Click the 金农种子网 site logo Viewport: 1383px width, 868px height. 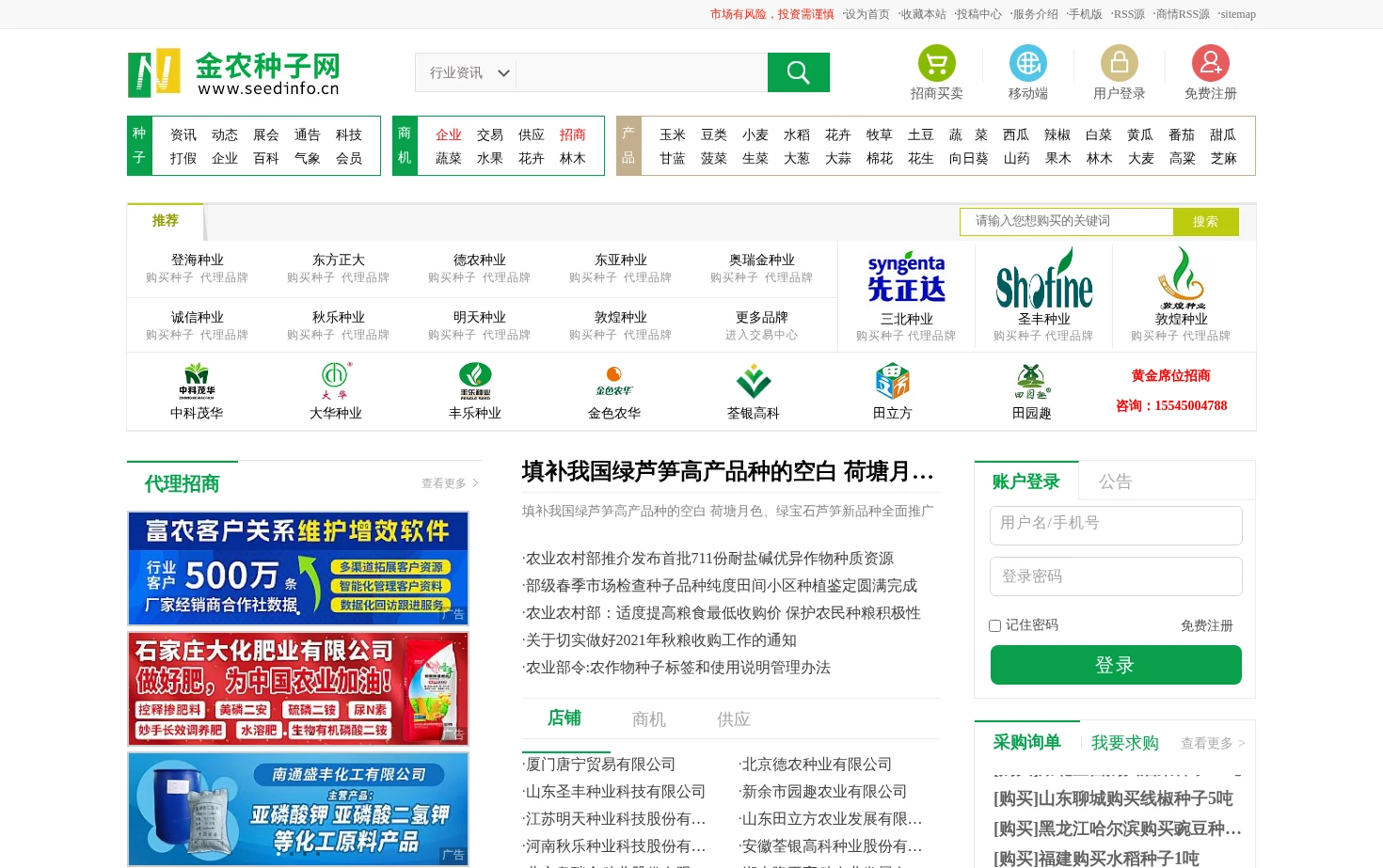pyautogui.click(x=233, y=72)
